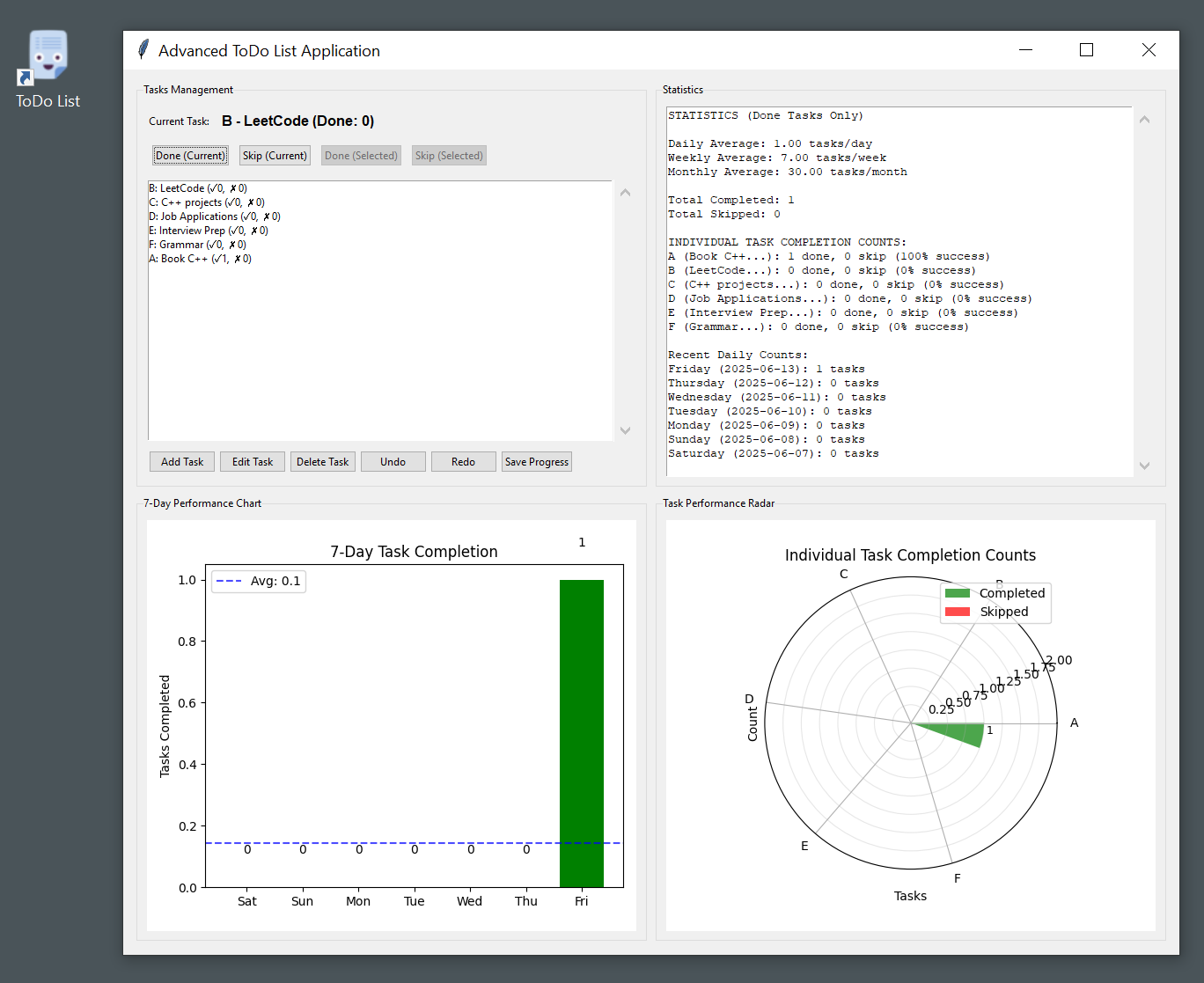Click the dashed average line in the chart
The height and width of the screenshot is (983, 1204).
point(396,842)
